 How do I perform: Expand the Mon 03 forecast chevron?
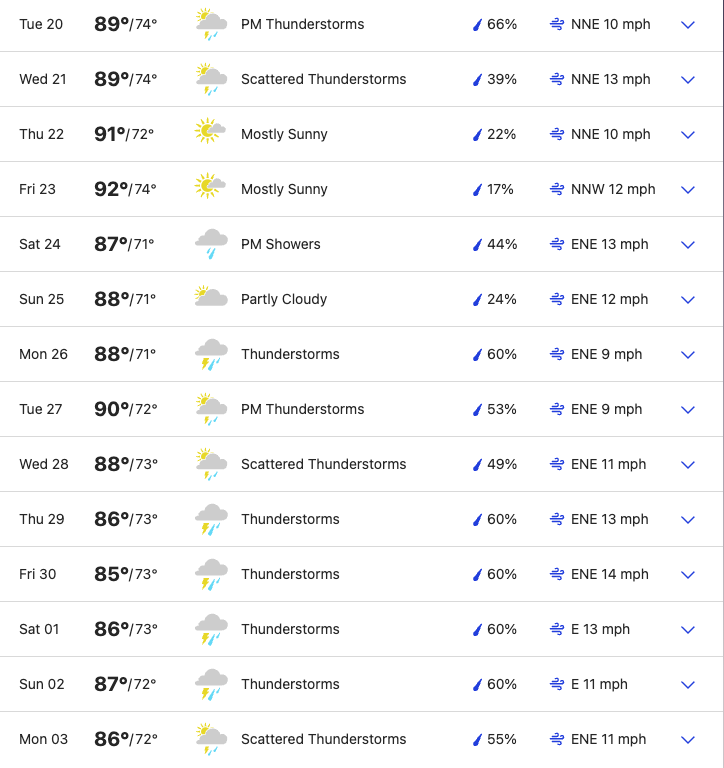(x=688, y=739)
